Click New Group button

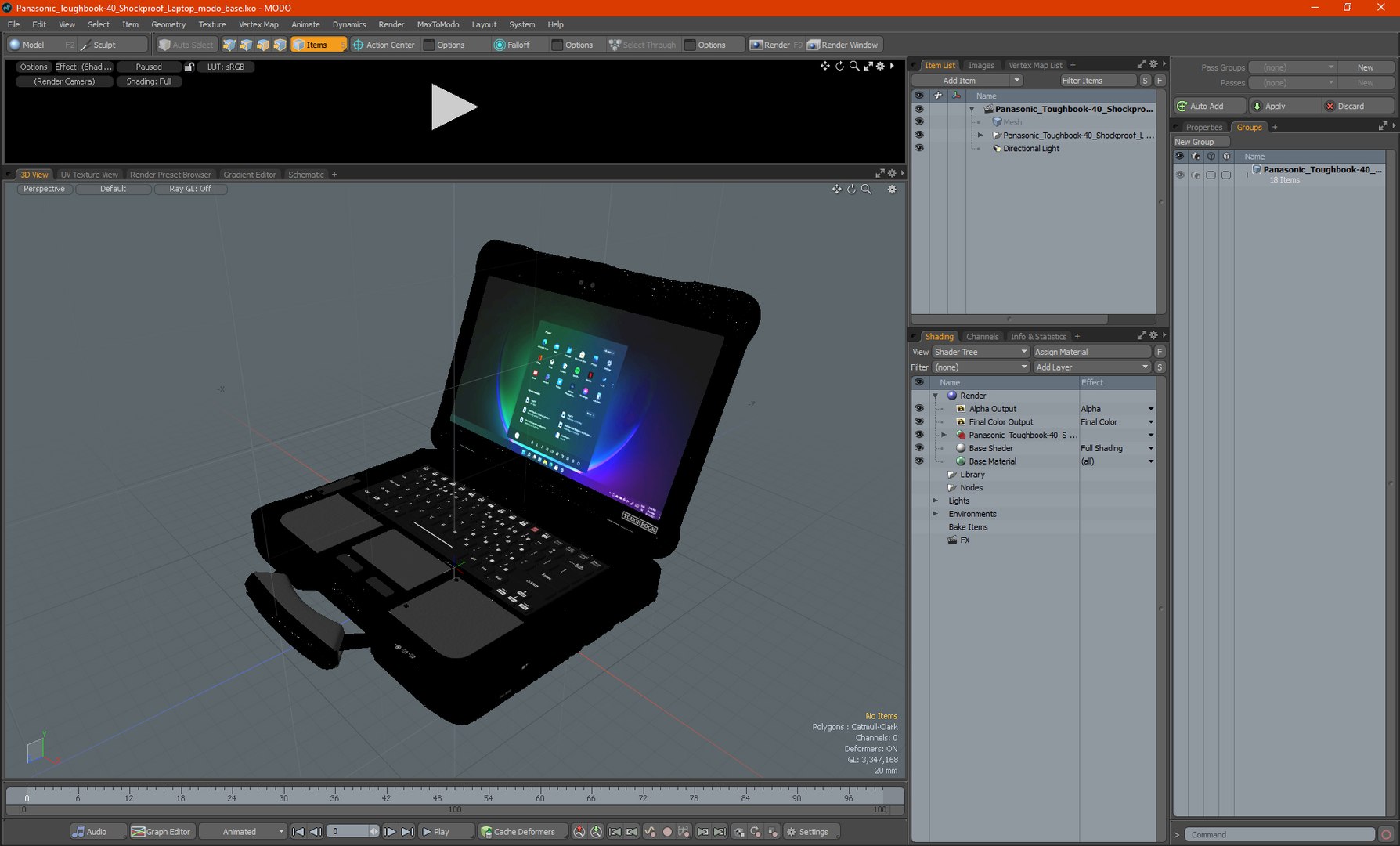[1201, 142]
